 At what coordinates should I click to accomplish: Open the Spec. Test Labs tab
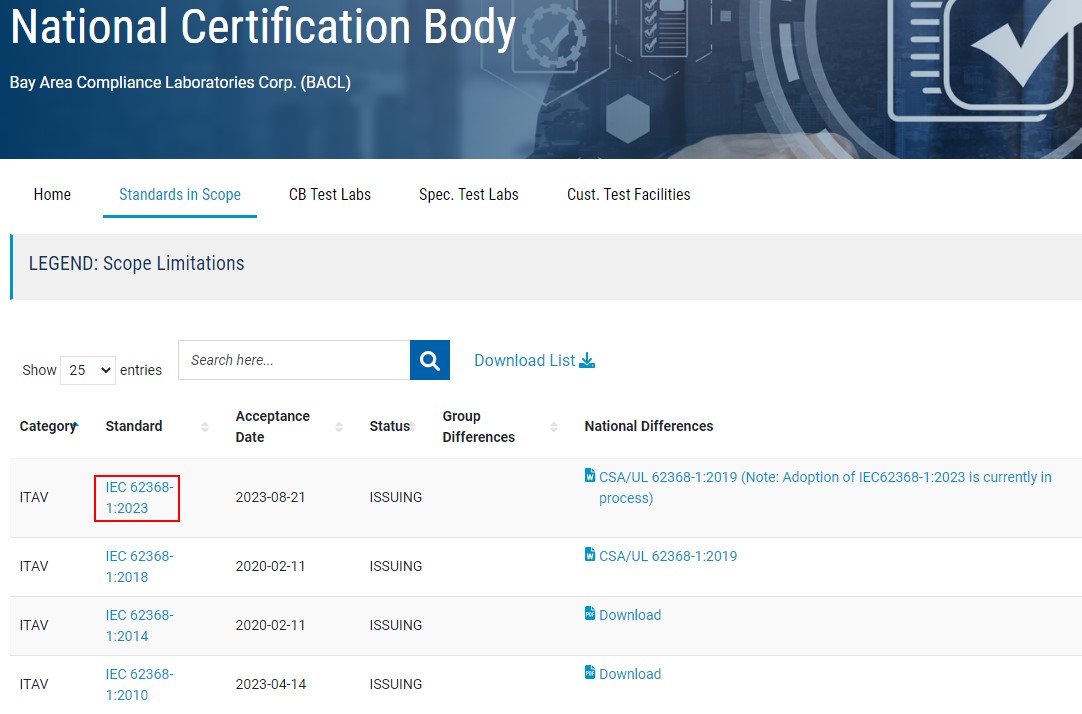pyautogui.click(x=468, y=195)
